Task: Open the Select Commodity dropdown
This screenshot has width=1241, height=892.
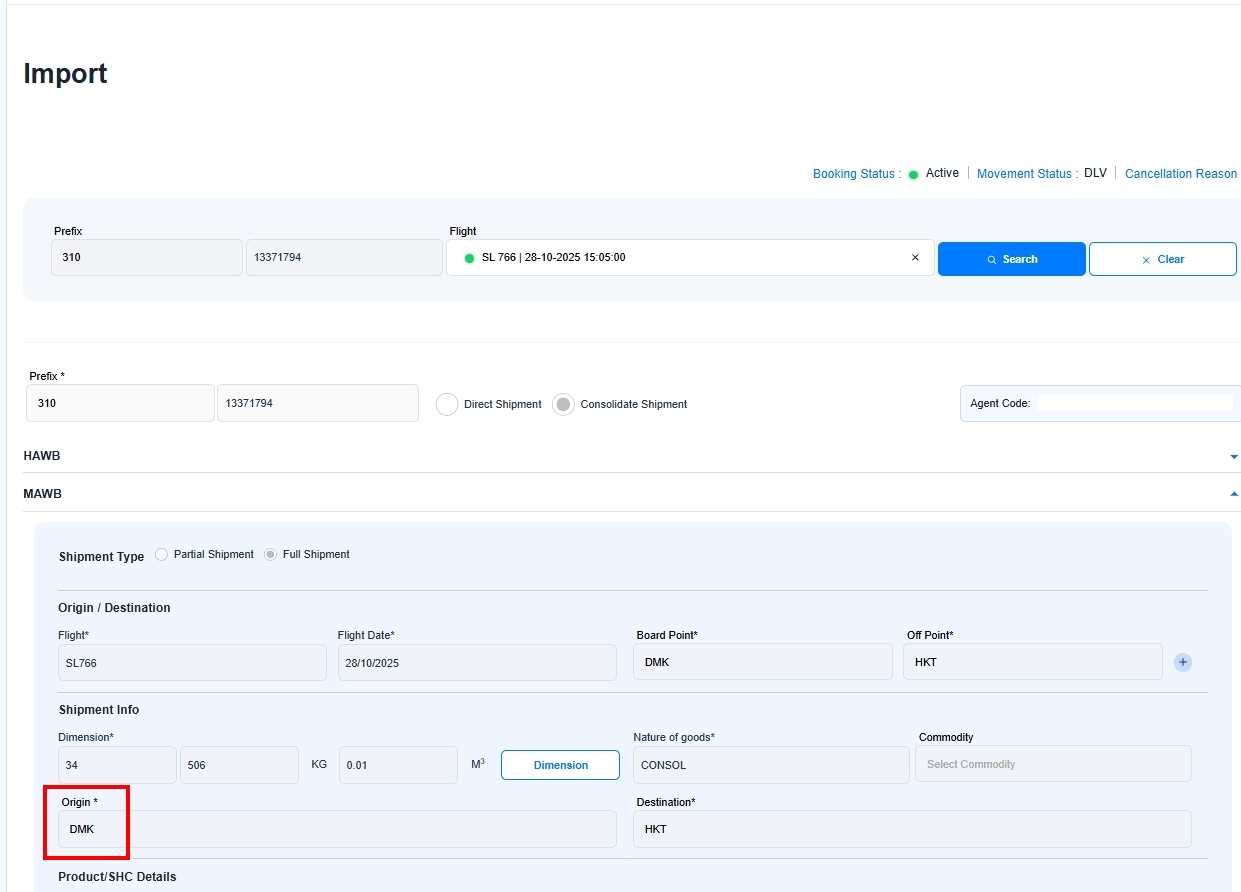Action: tap(1052, 764)
